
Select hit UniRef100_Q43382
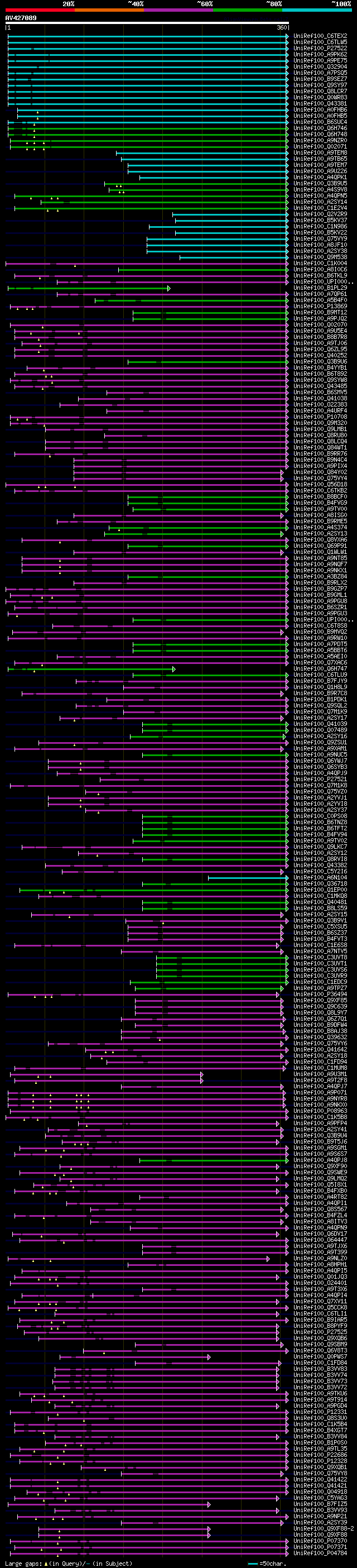coord(321,866)
